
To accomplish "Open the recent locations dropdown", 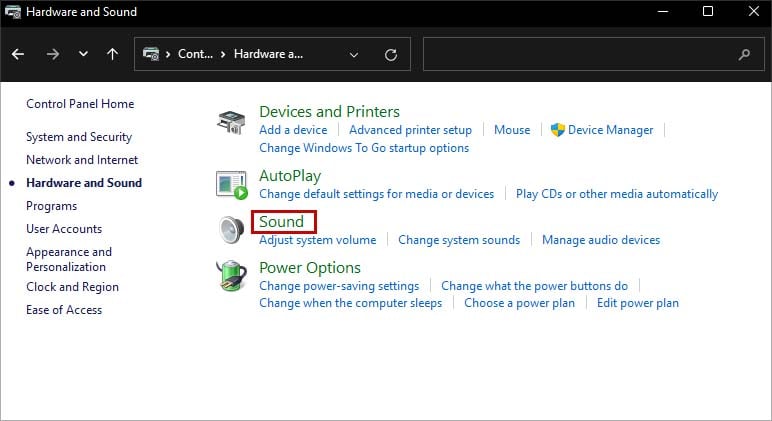I will [x=83, y=54].
